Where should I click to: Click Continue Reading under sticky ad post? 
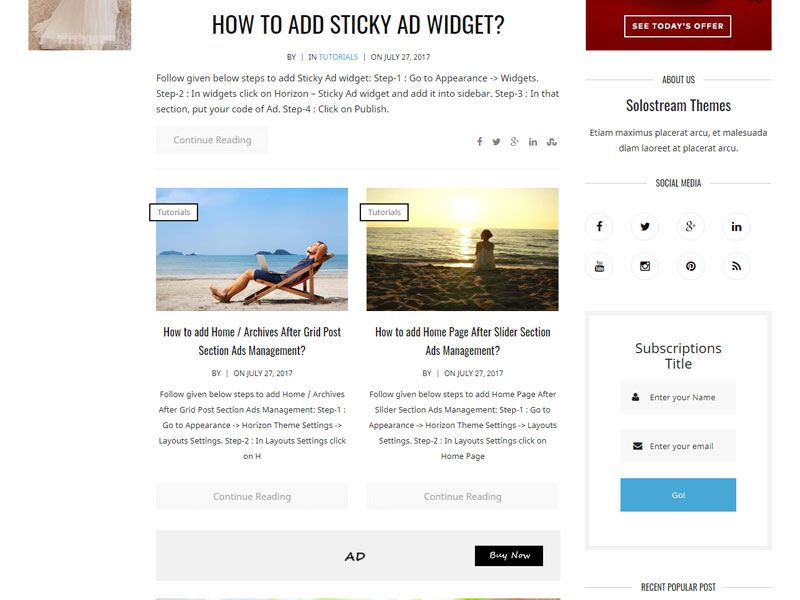tap(212, 140)
